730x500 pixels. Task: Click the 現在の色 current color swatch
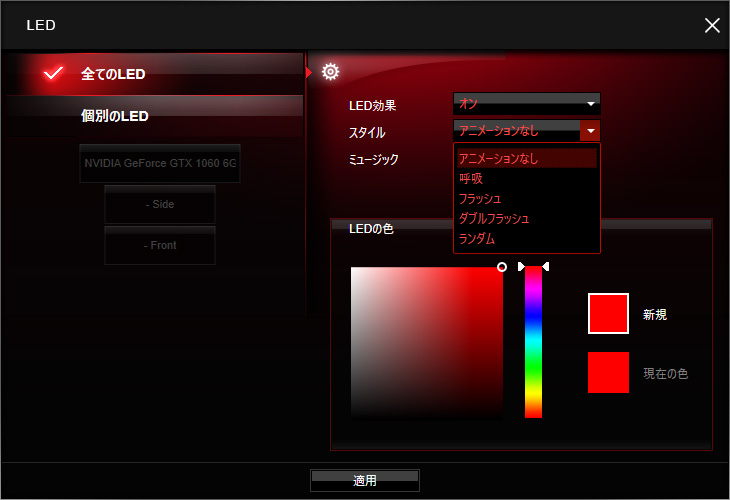click(608, 372)
